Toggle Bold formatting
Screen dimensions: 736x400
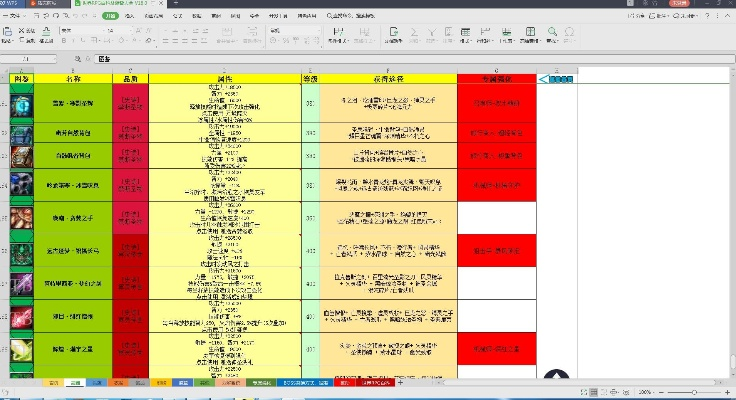point(64,40)
